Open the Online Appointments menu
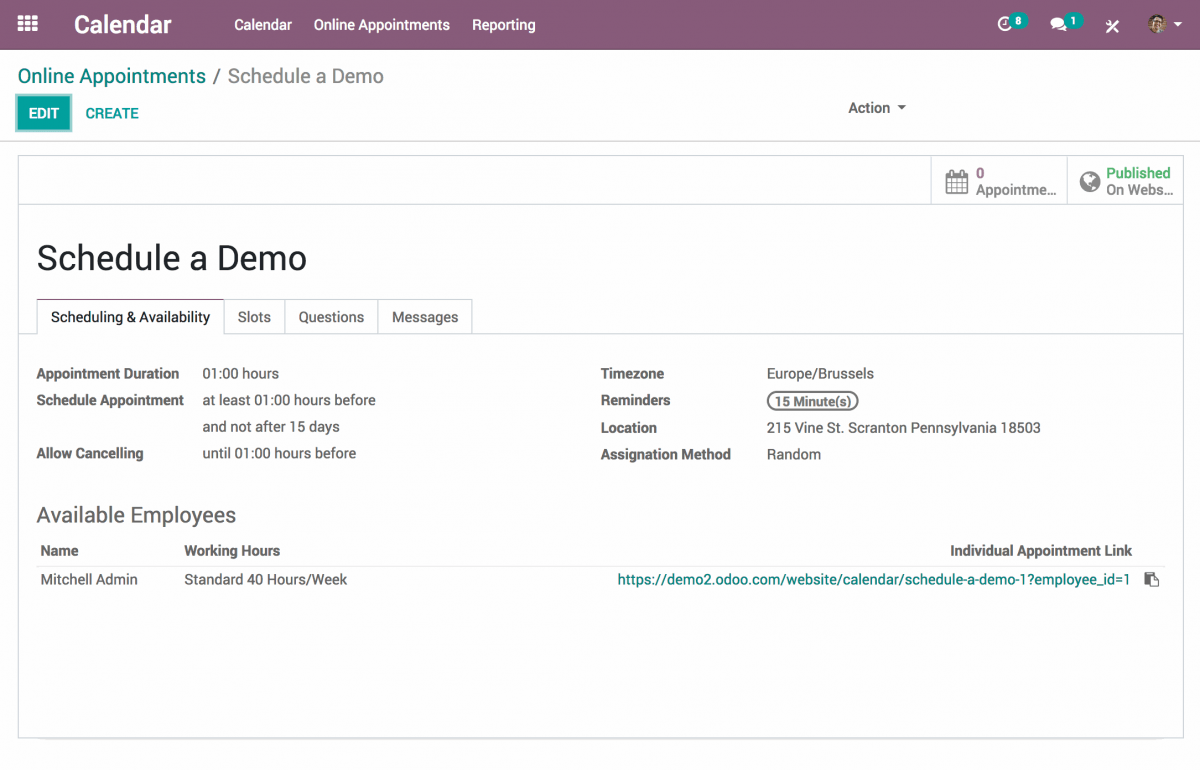The height and width of the screenshot is (770, 1200). pyautogui.click(x=381, y=25)
